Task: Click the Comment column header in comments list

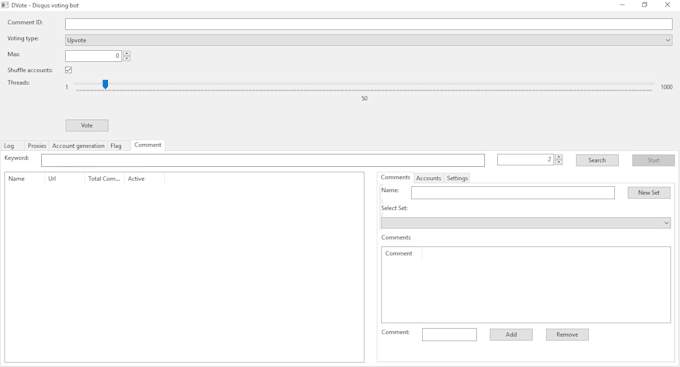Action: pyautogui.click(x=402, y=253)
